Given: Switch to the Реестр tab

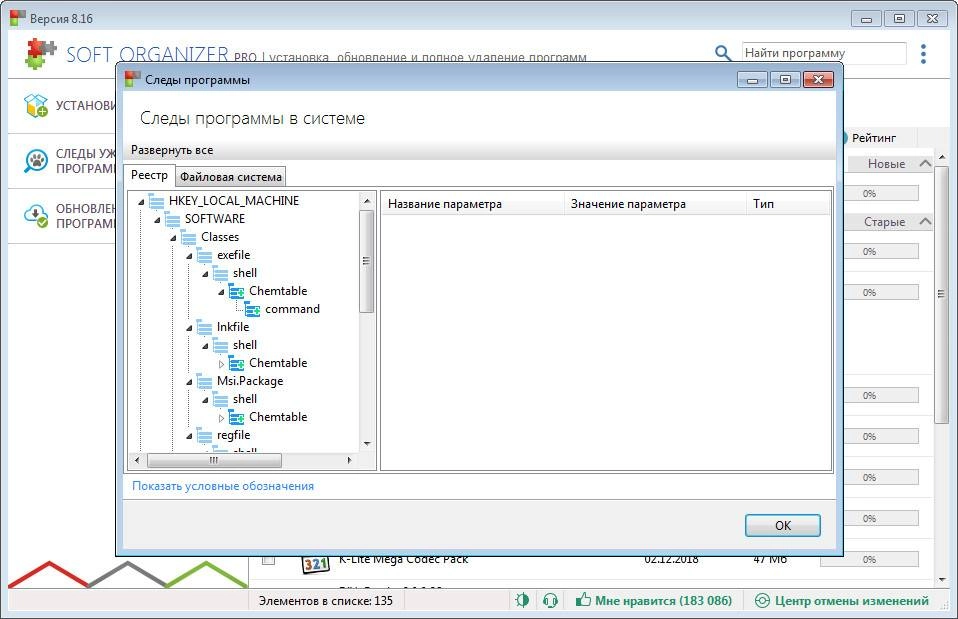Looking at the screenshot, I should click(149, 175).
